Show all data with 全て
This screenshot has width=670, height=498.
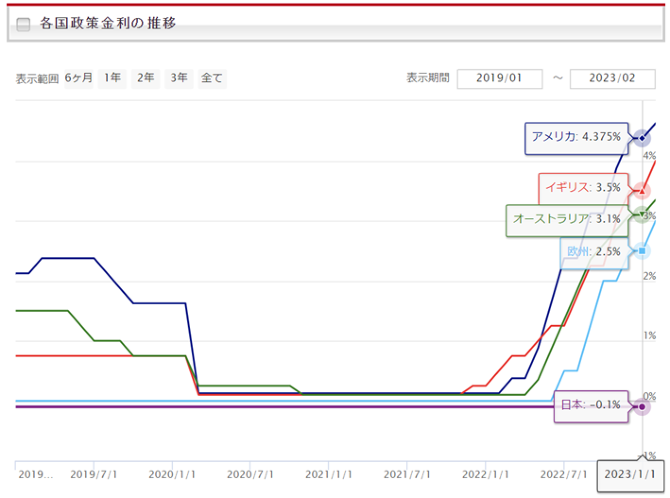[212, 78]
